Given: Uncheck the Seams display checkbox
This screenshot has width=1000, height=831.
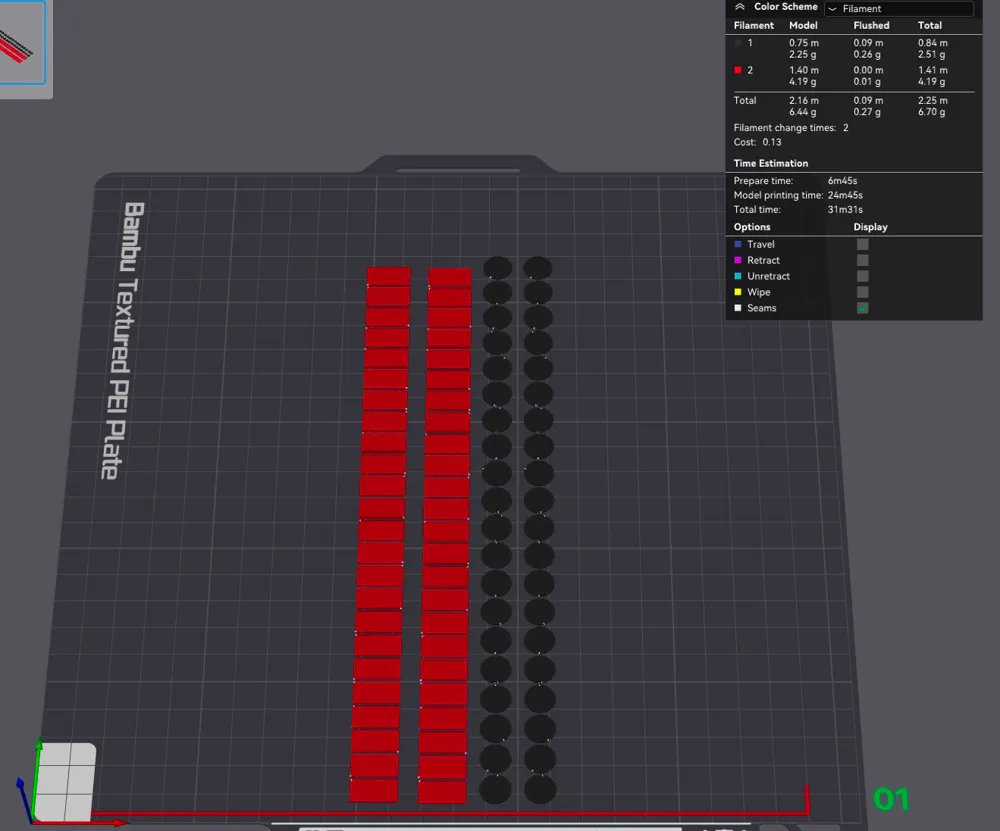Looking at the screenshot, I should [x=862, y=308].
